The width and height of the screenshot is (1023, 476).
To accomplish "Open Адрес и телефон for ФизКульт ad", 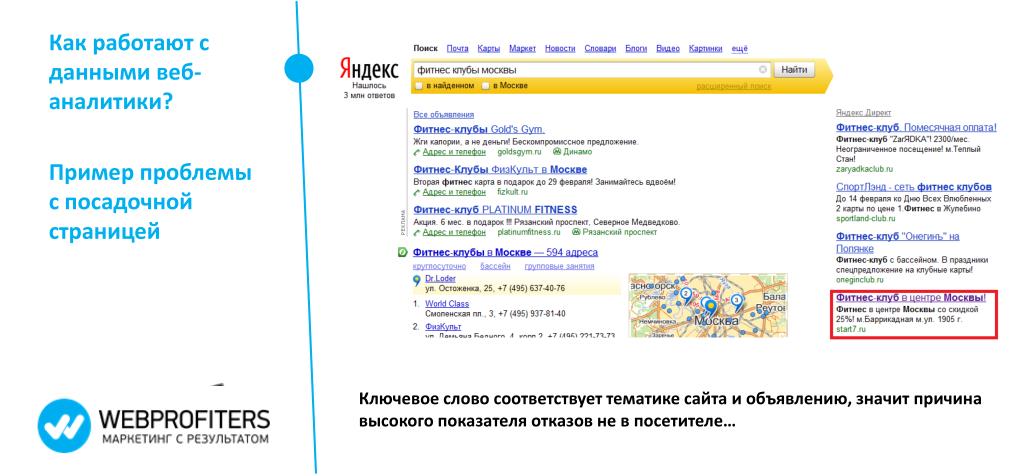I will [454, 192].
